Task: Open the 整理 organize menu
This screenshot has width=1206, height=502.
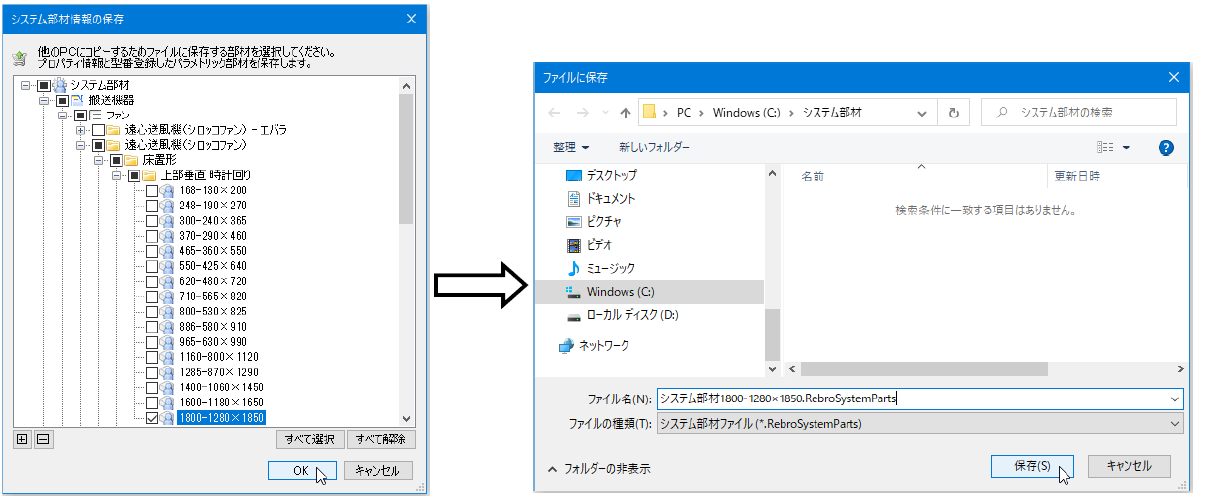Action: (x=571, y=147)
